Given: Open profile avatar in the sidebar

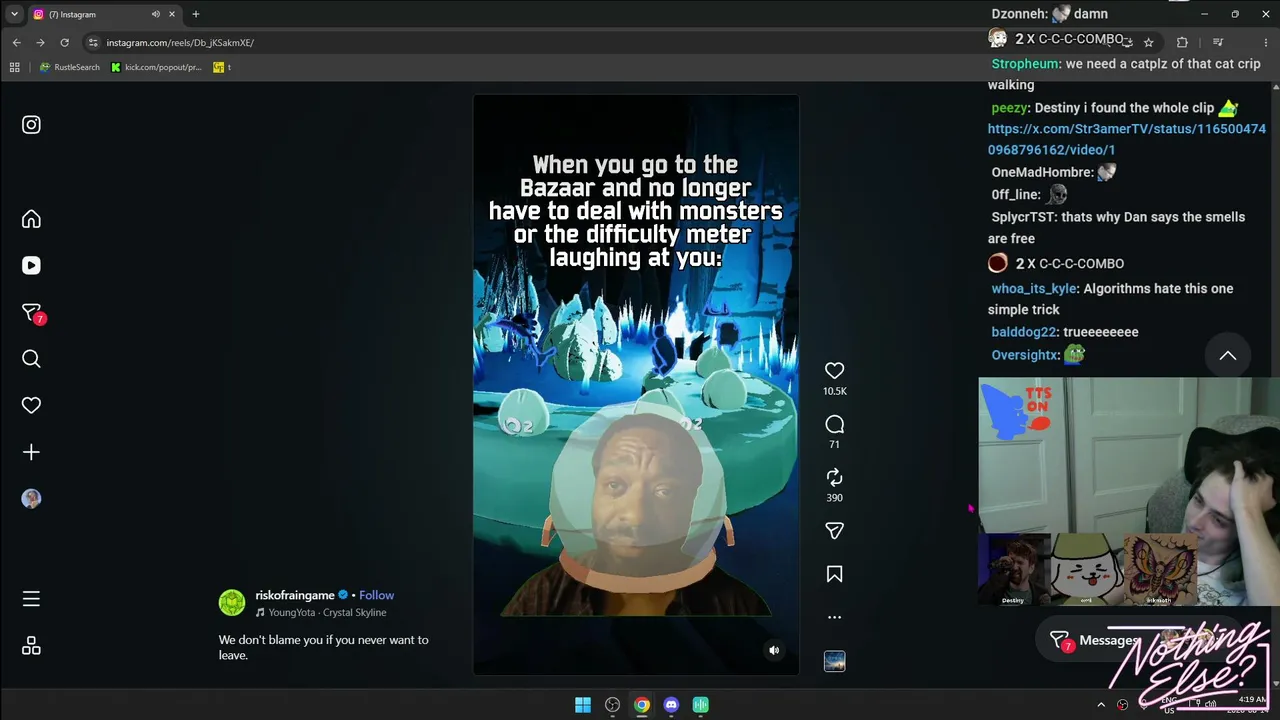Looking at the screenshot, I should [31, 499].
